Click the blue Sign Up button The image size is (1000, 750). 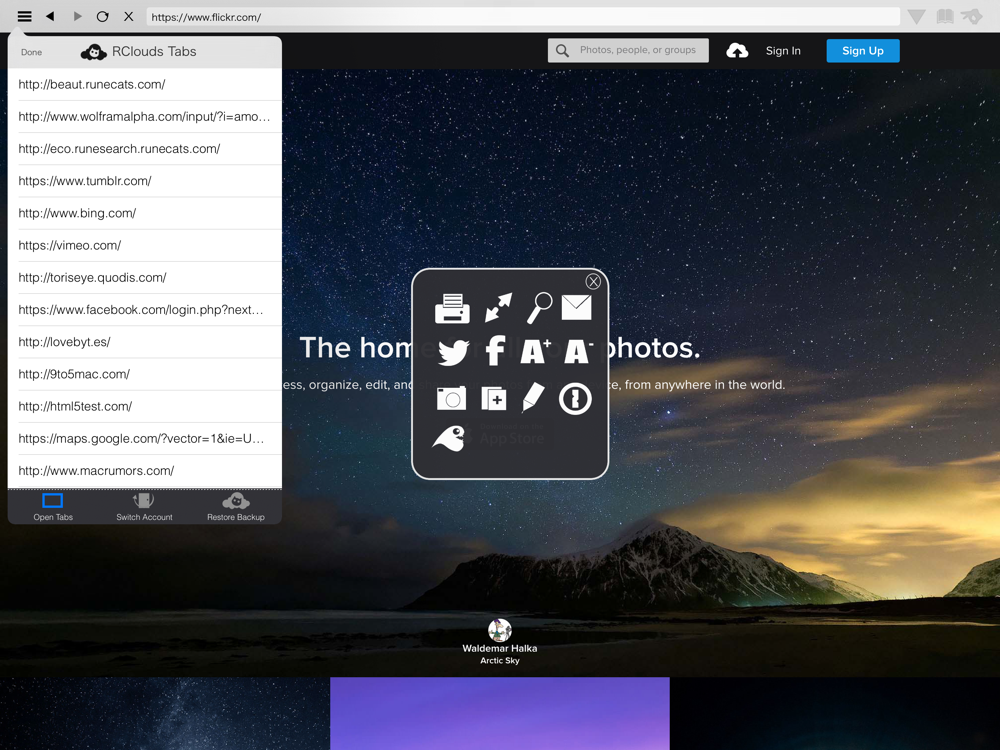click(863, 51)
